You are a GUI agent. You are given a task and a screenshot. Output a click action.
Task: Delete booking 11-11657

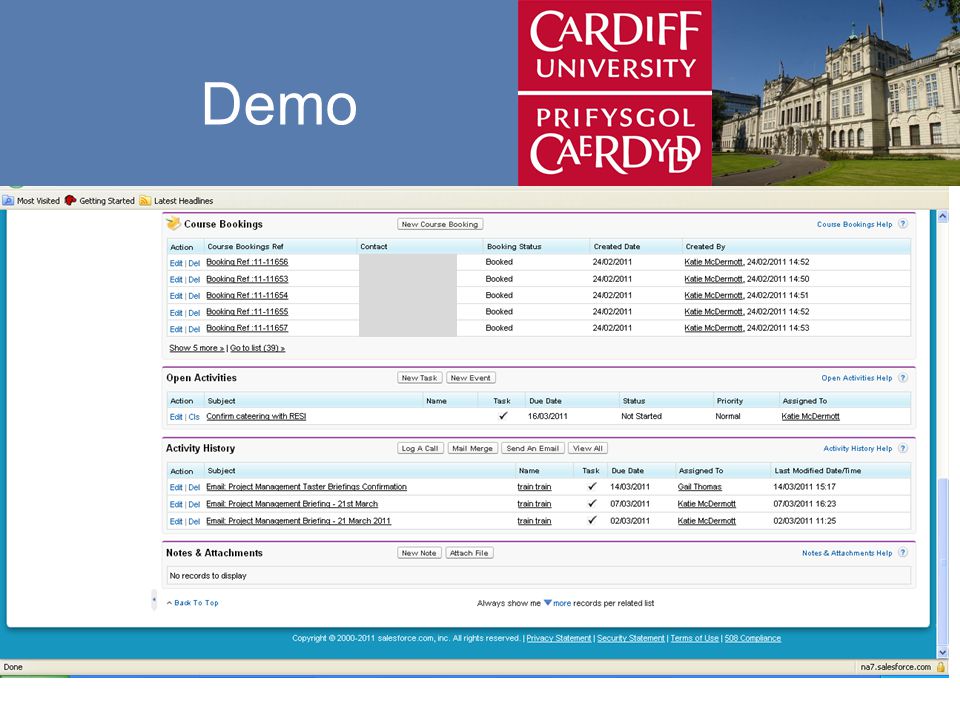194,329
